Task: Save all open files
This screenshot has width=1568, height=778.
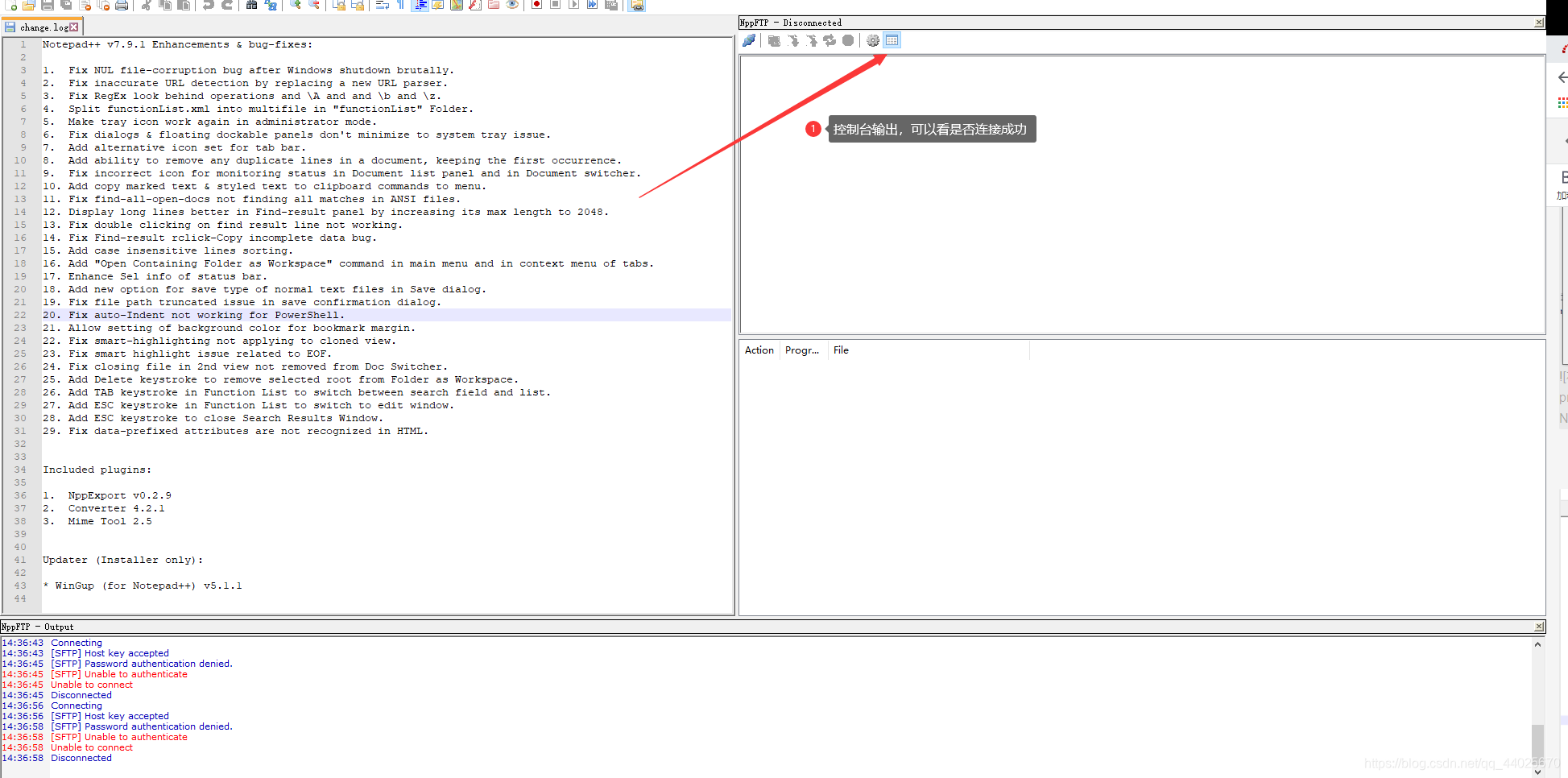Action: pyautogui.click(x=66, y=5)
